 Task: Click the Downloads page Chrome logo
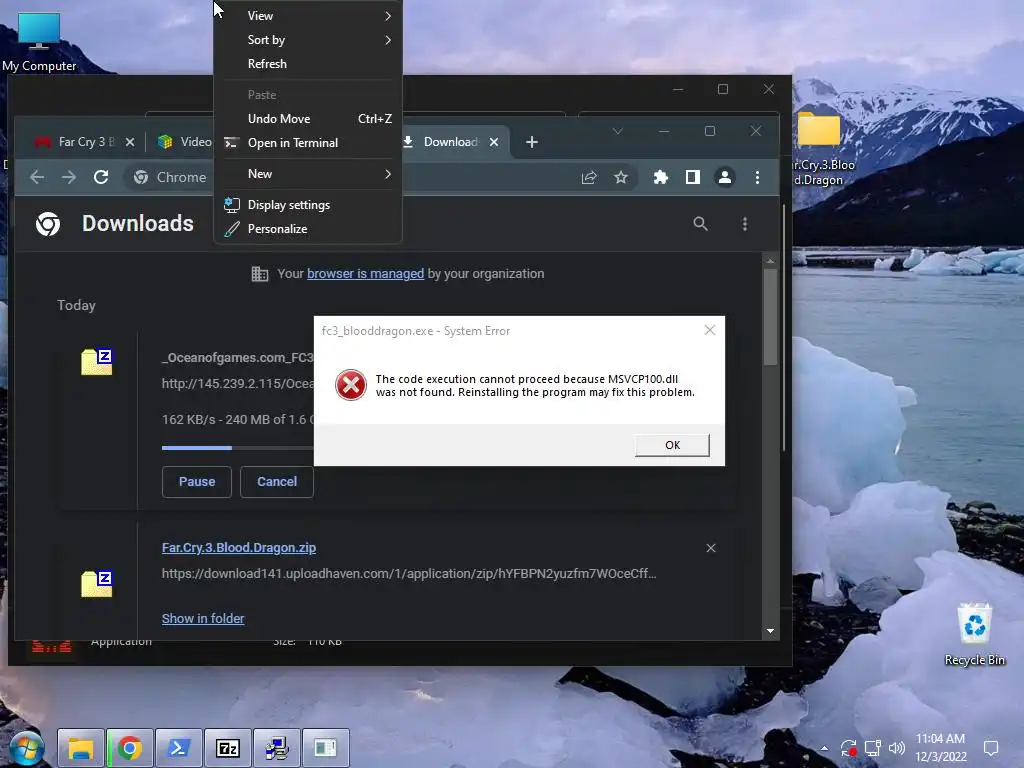[x=48, y=224]
